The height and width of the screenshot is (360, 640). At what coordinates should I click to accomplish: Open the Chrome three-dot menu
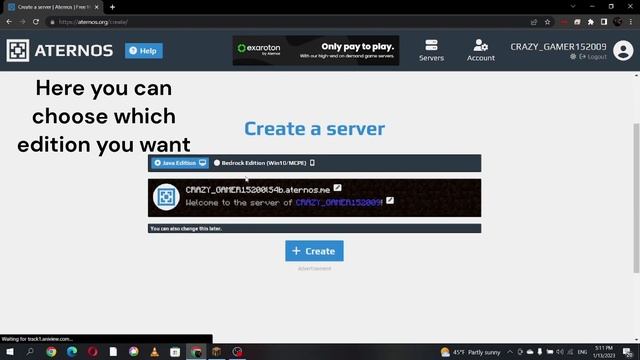pos(631,22)
